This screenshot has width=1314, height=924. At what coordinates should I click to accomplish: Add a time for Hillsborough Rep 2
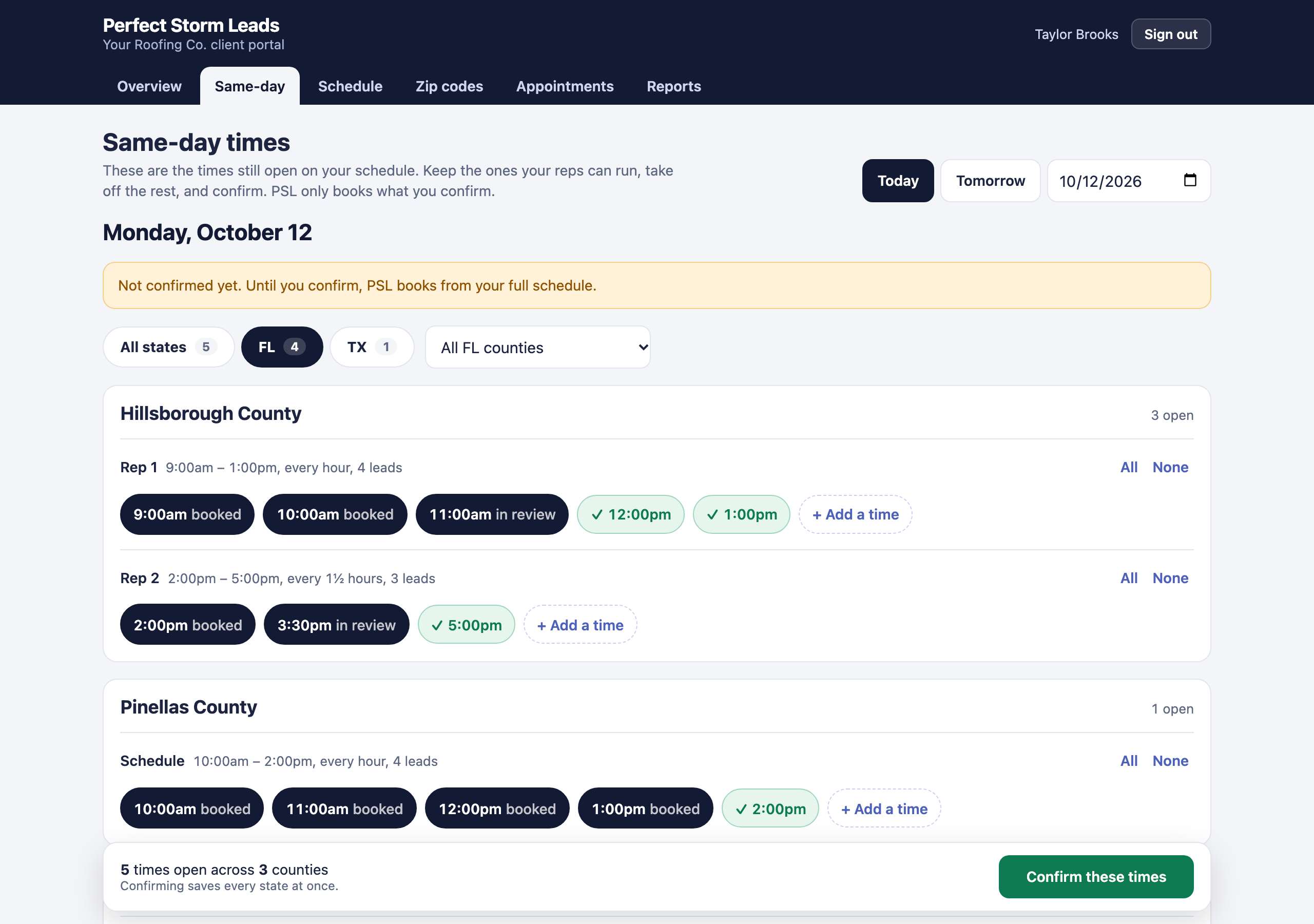(579, 625)
